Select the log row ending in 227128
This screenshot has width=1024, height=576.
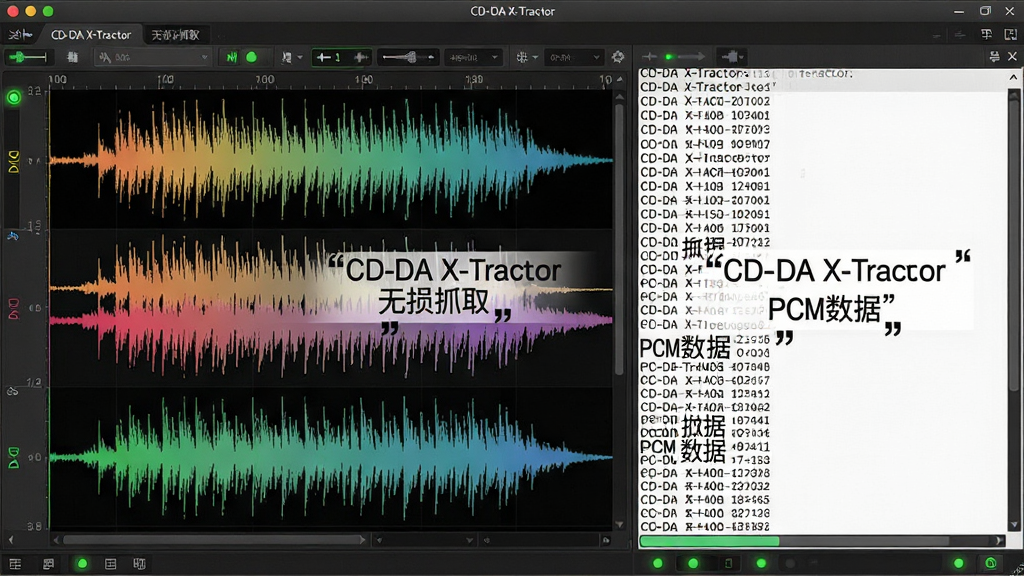(x=705, y=513)
